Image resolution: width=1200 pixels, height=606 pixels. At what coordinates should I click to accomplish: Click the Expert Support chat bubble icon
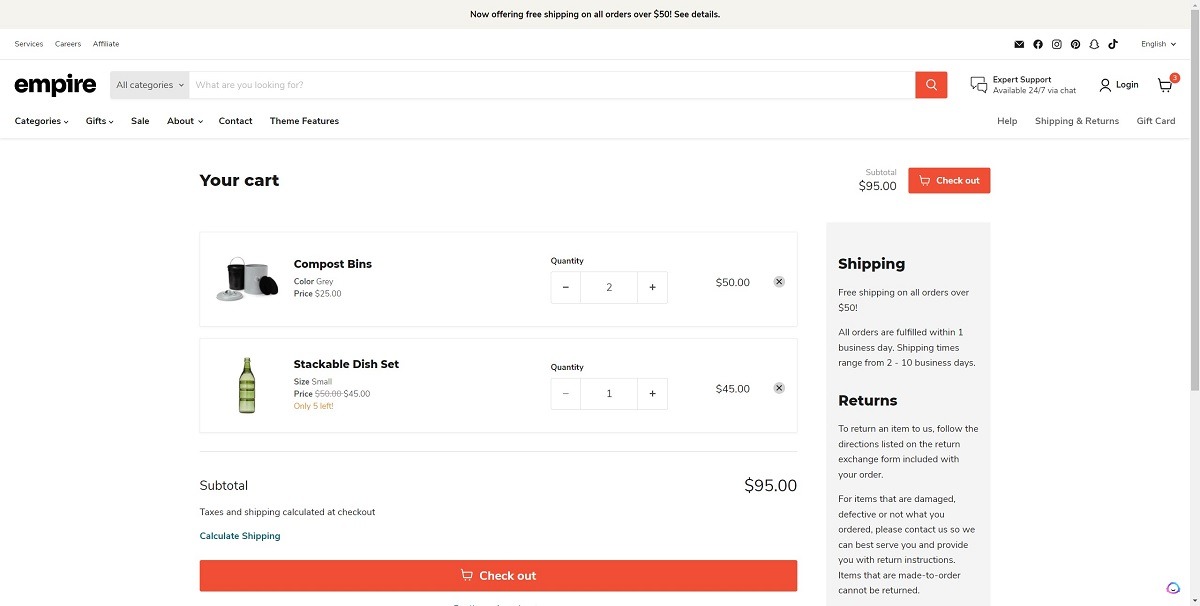[977, 84]
